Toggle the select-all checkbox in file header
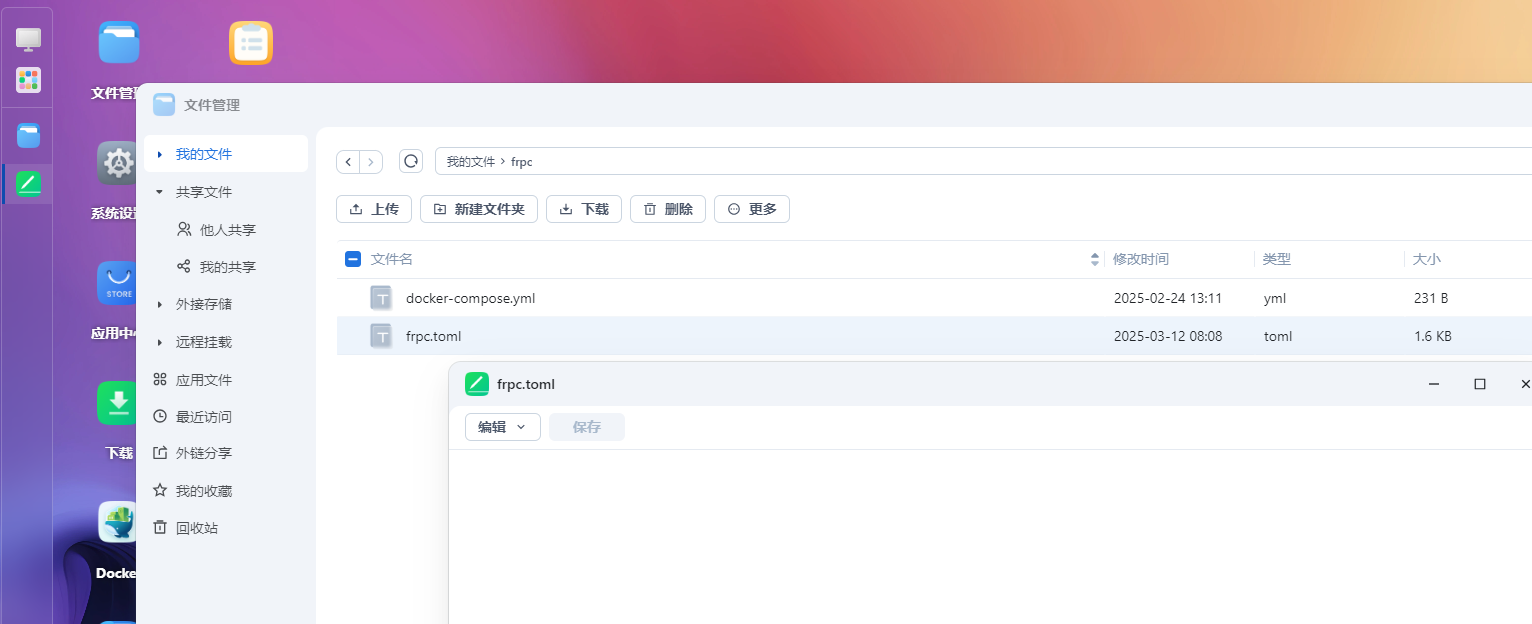Viewport: 1532px width, 624px height. coord(353,259)
